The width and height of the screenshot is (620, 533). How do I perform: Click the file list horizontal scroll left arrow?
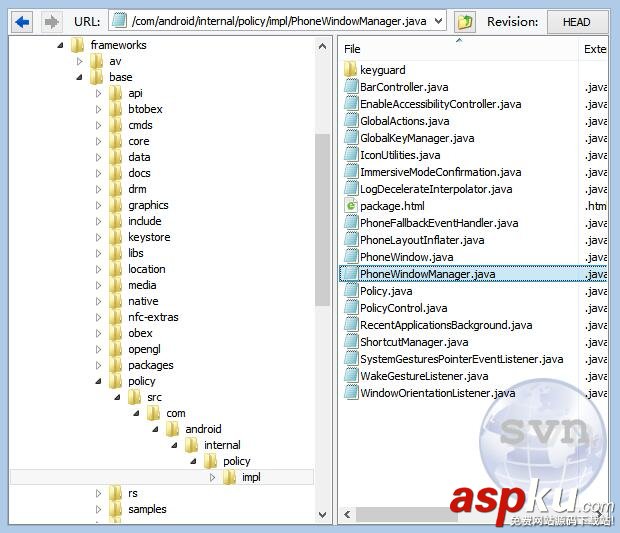click(x=347, y=514)
